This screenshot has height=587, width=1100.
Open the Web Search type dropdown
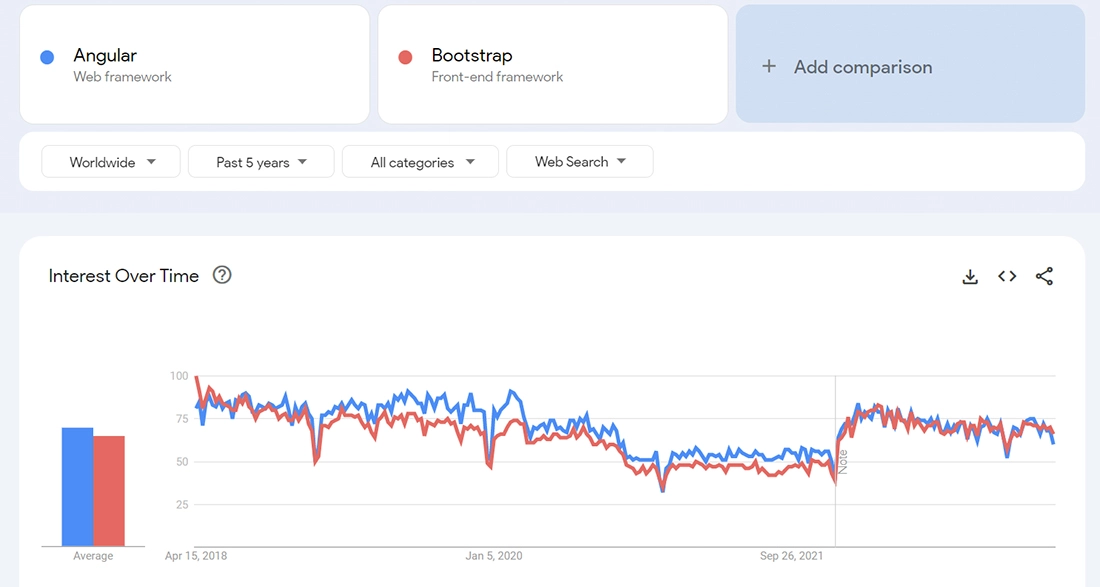[579, 162]
